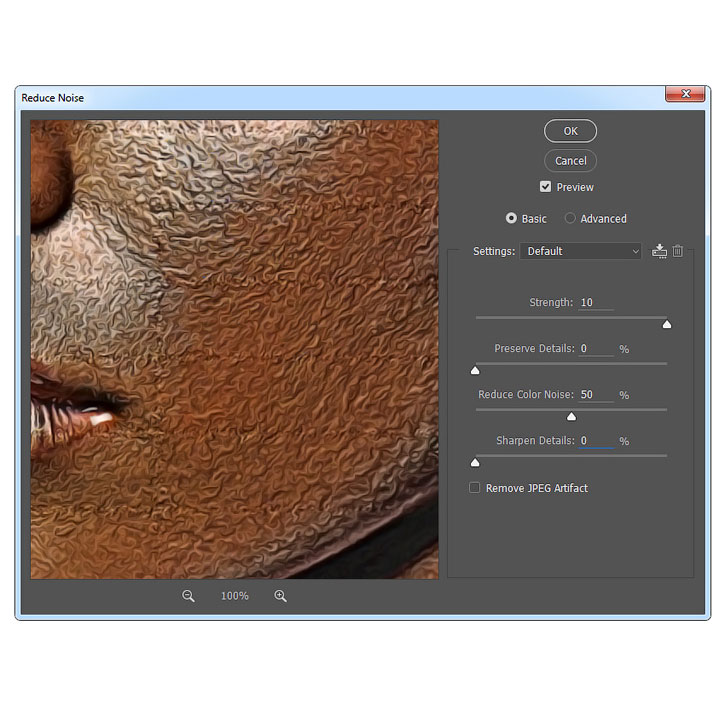Viewport: 725px width, 706px height.
Task: Click the Preserve Details value field
Action: [596, 349]
